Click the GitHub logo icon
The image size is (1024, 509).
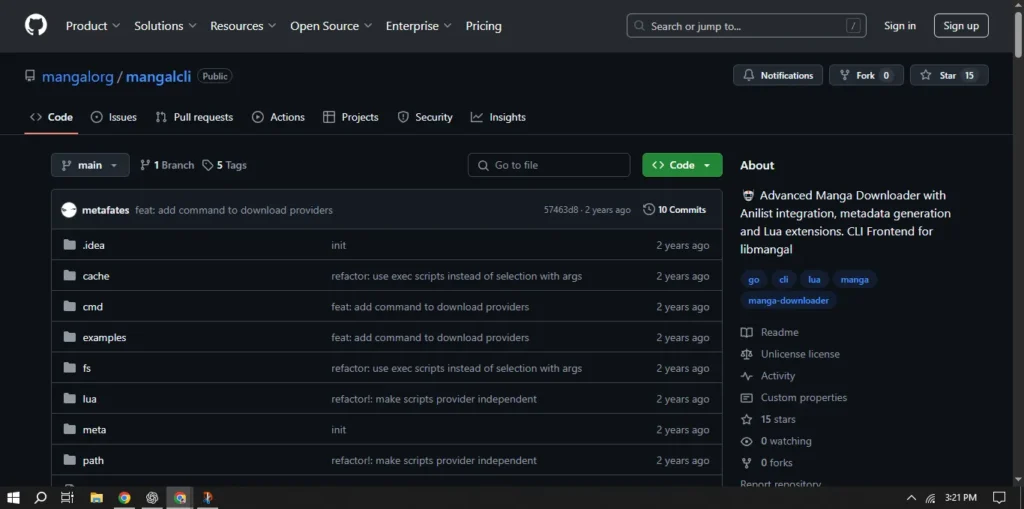tap(36, 26)
